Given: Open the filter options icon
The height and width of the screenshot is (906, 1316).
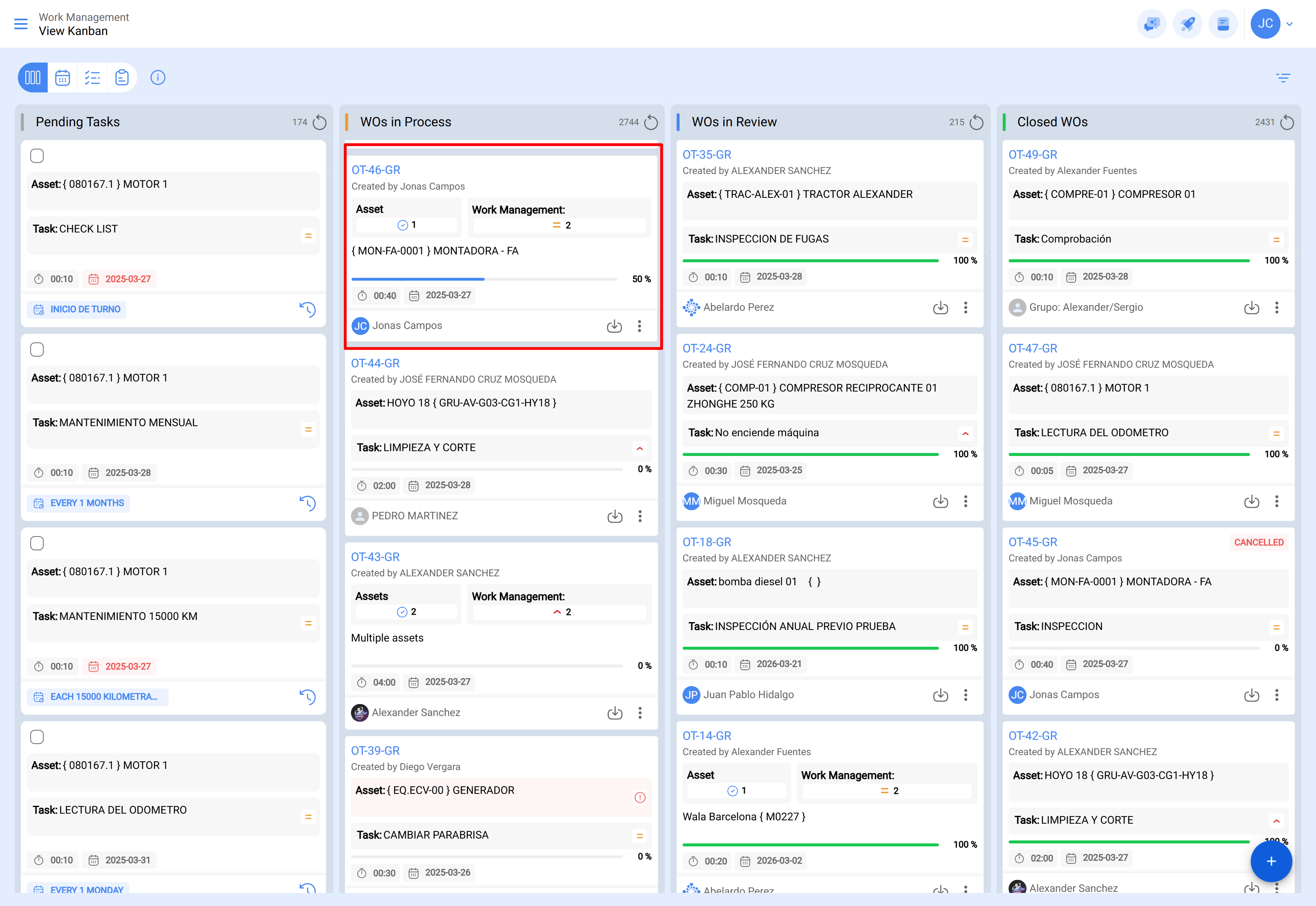Looking at the screenshot, I should pyautogui.click(x=1283, y=78).
